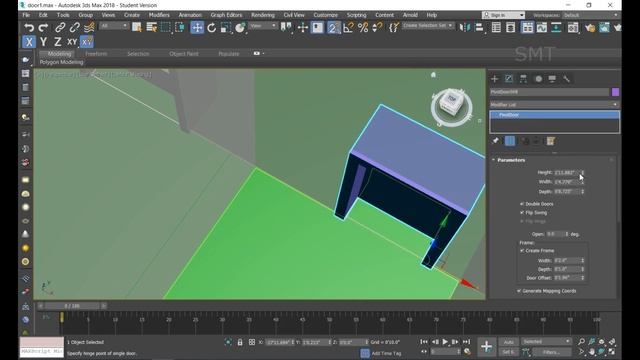The width and height of the screenshot is (640, 360).
Task: Open the Create Selection Set dropdown
Action: [427, 25]
